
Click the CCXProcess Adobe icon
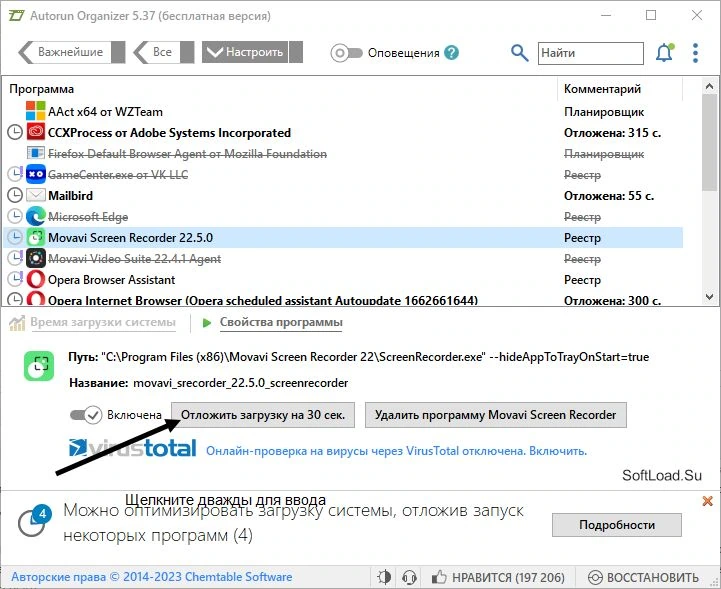point(35,132)
